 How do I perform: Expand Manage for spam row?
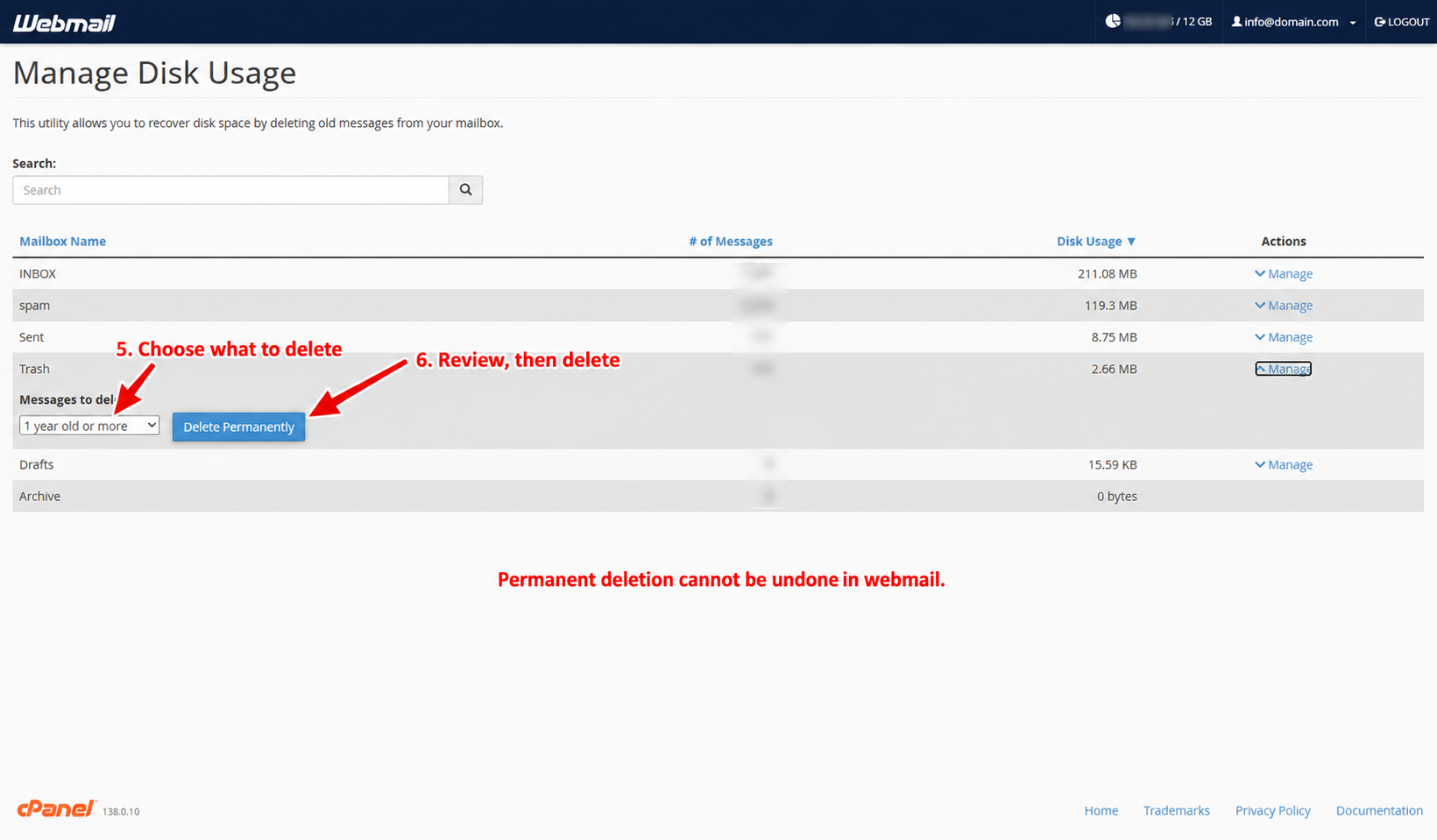1284,305
